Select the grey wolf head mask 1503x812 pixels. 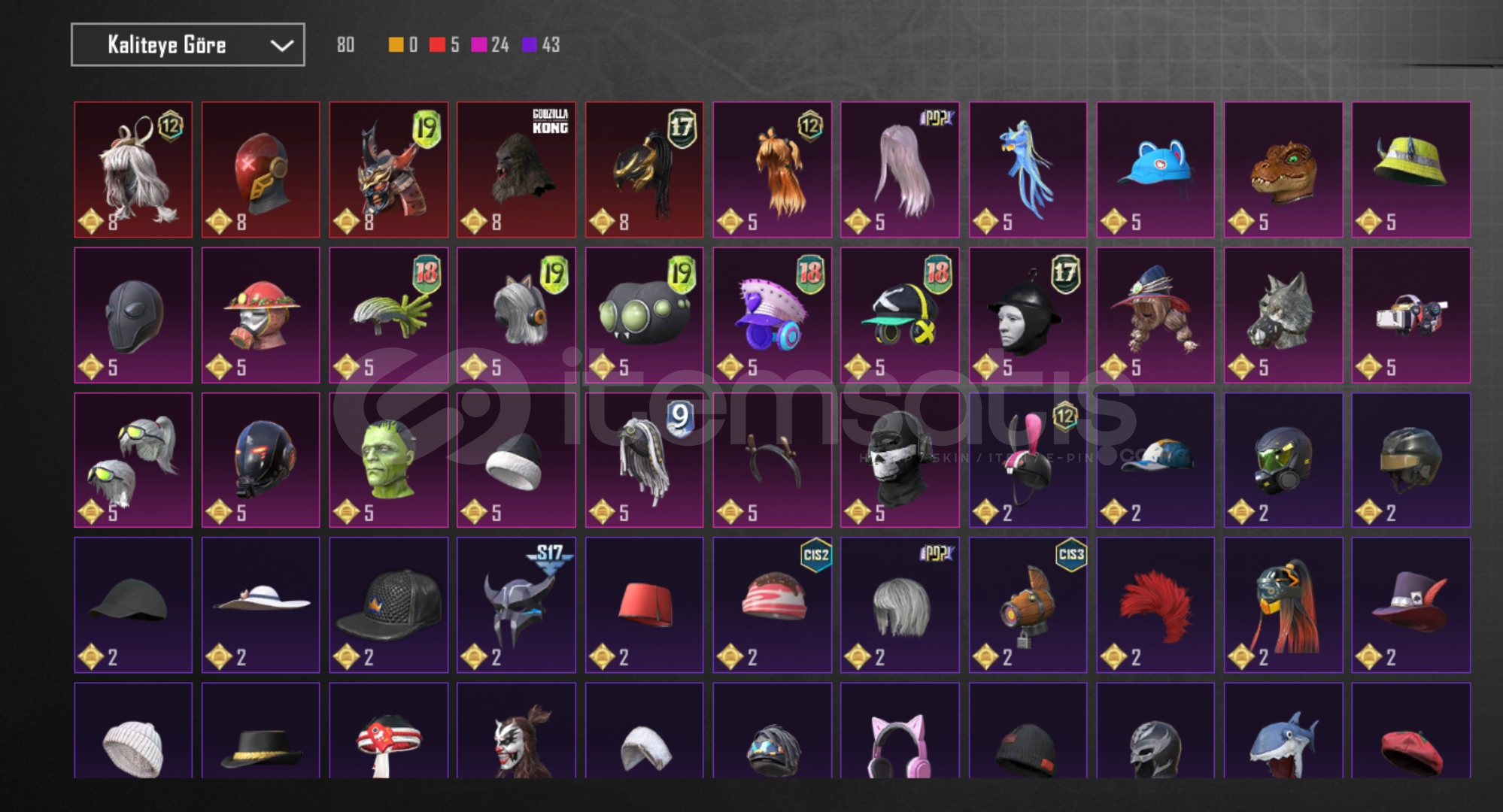1283,315
